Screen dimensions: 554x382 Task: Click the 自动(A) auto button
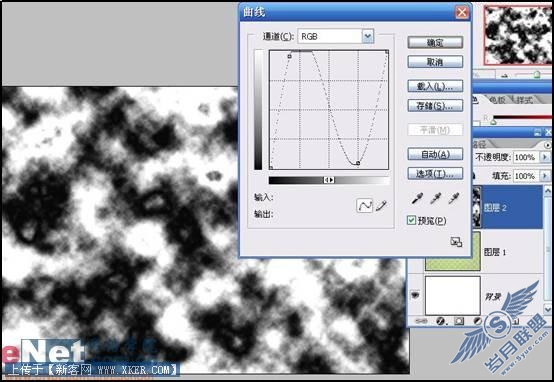click(435, 154)
